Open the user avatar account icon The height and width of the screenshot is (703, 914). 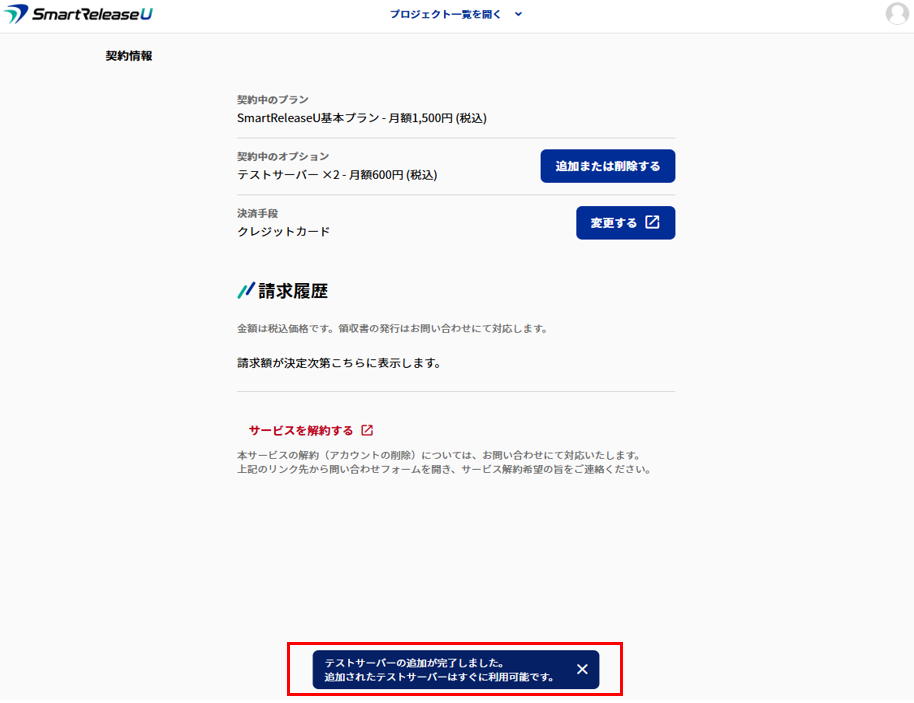click(897, 13)
